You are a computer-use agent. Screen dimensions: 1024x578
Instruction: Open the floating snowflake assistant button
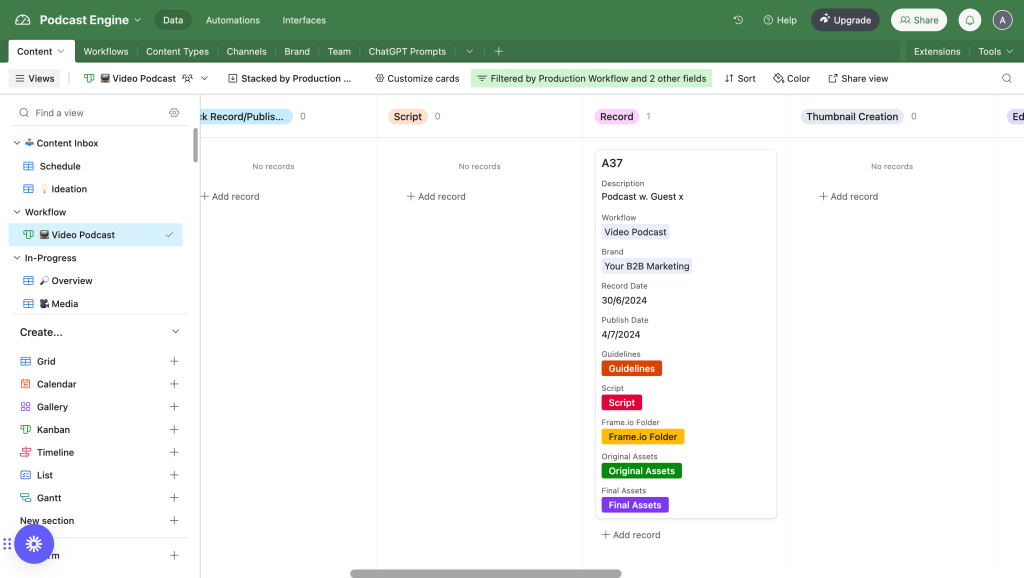pos(34,544)
